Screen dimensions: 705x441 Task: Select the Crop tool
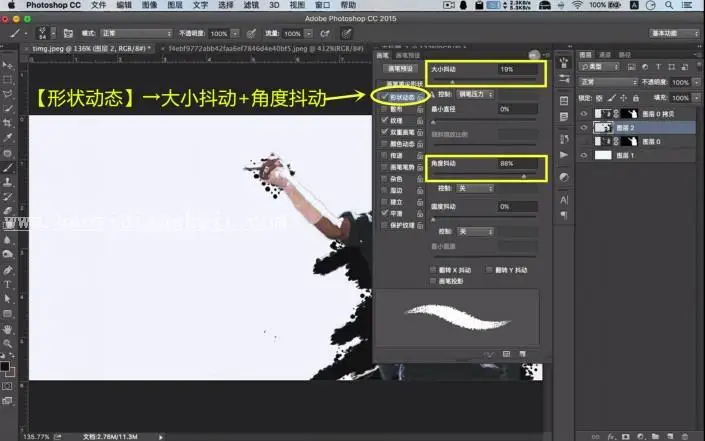click(8, 123)
